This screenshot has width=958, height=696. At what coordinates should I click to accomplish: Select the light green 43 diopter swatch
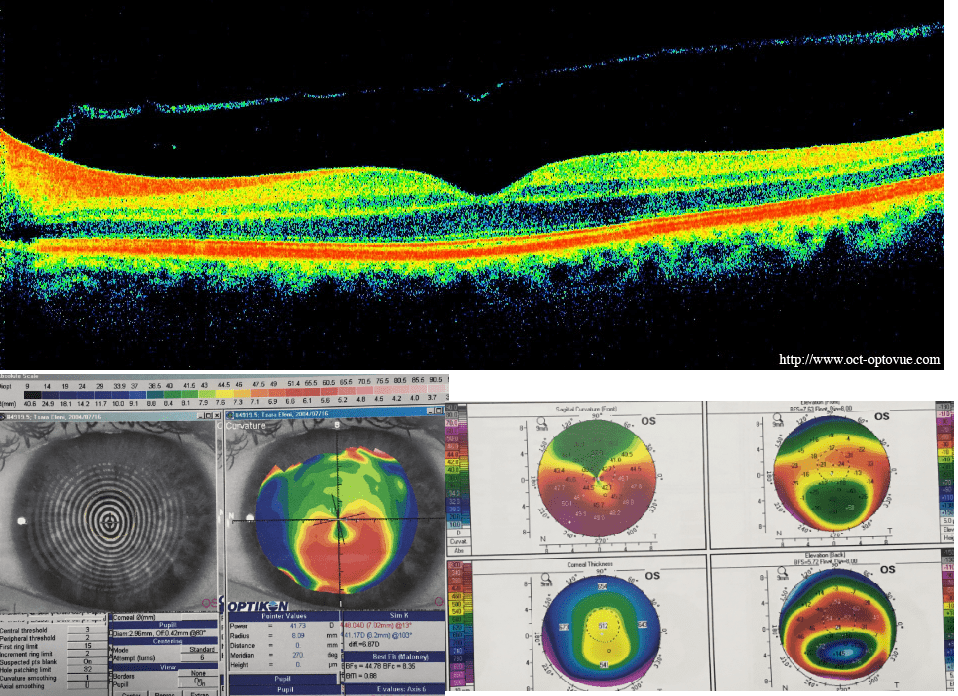[x=207, y=395]
